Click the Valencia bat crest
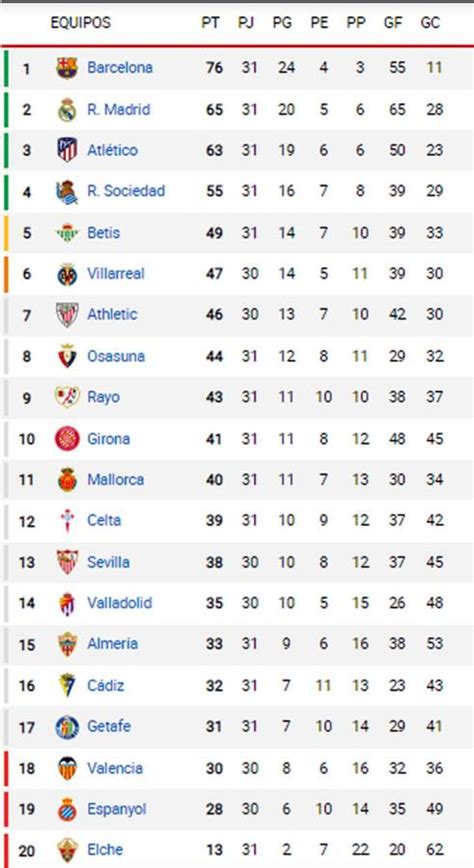474x868 pixels. [x=67, y=768]
